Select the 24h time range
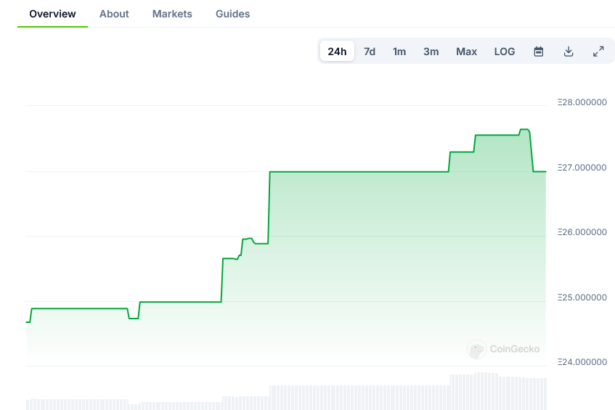Viewport: 615px width, 410px height. (337, 51)
